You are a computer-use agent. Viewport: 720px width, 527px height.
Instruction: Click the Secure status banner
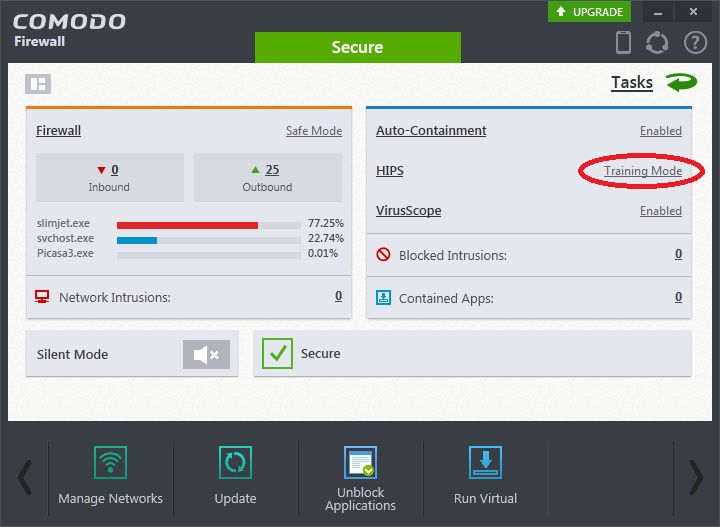tap(358, 47)
